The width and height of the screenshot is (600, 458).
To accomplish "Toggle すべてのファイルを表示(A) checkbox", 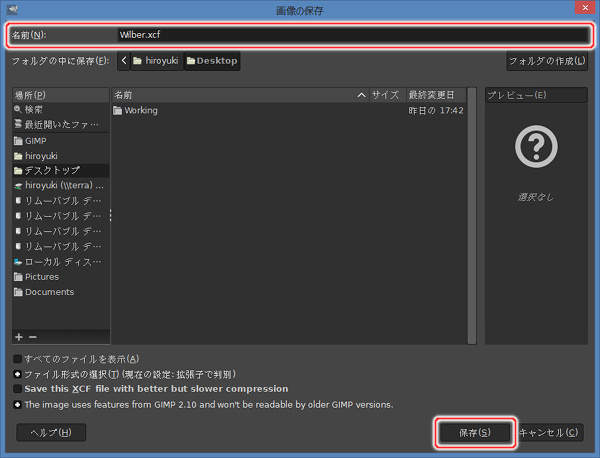I will coord(17,359).
